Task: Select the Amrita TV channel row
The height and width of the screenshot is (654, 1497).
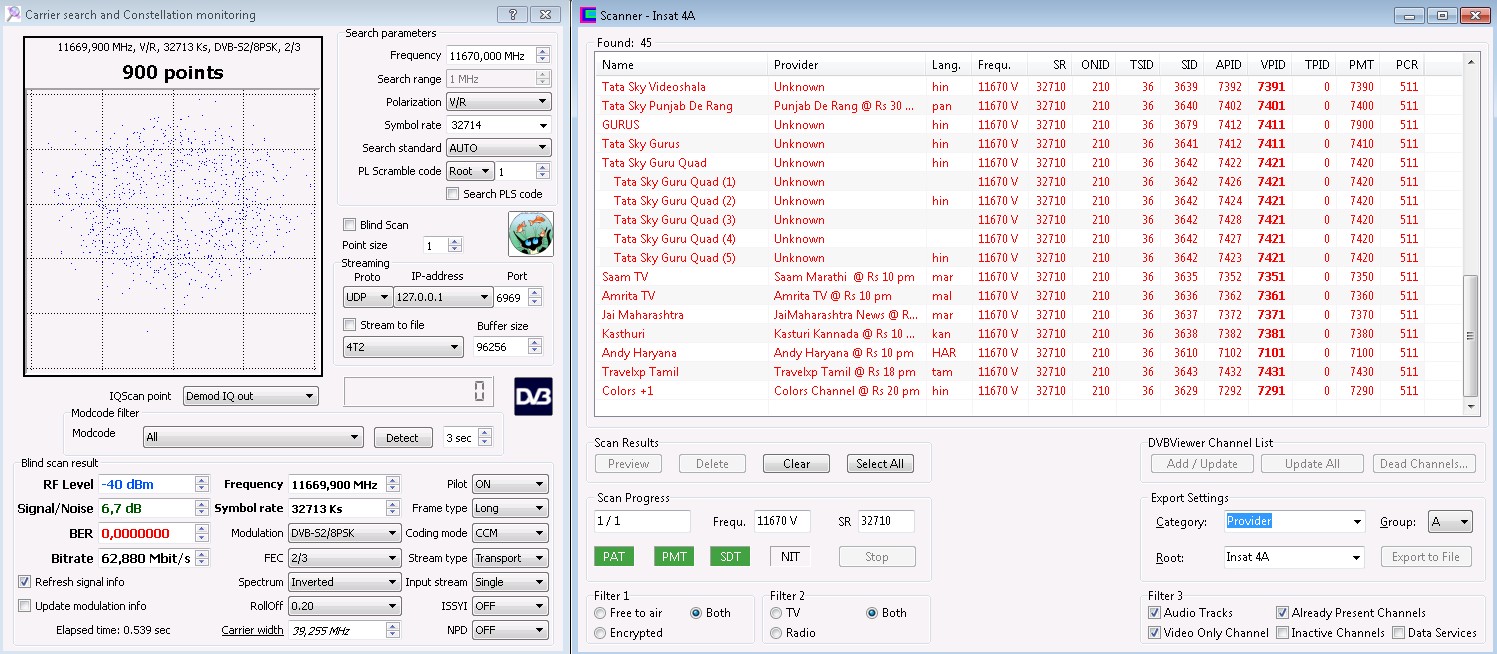Action: click(1028, 296)
